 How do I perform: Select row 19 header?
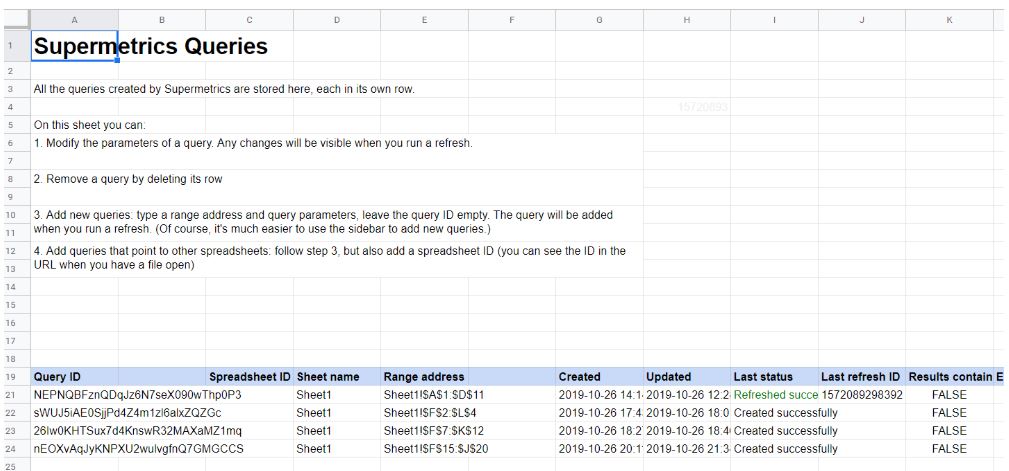point(17,376)
